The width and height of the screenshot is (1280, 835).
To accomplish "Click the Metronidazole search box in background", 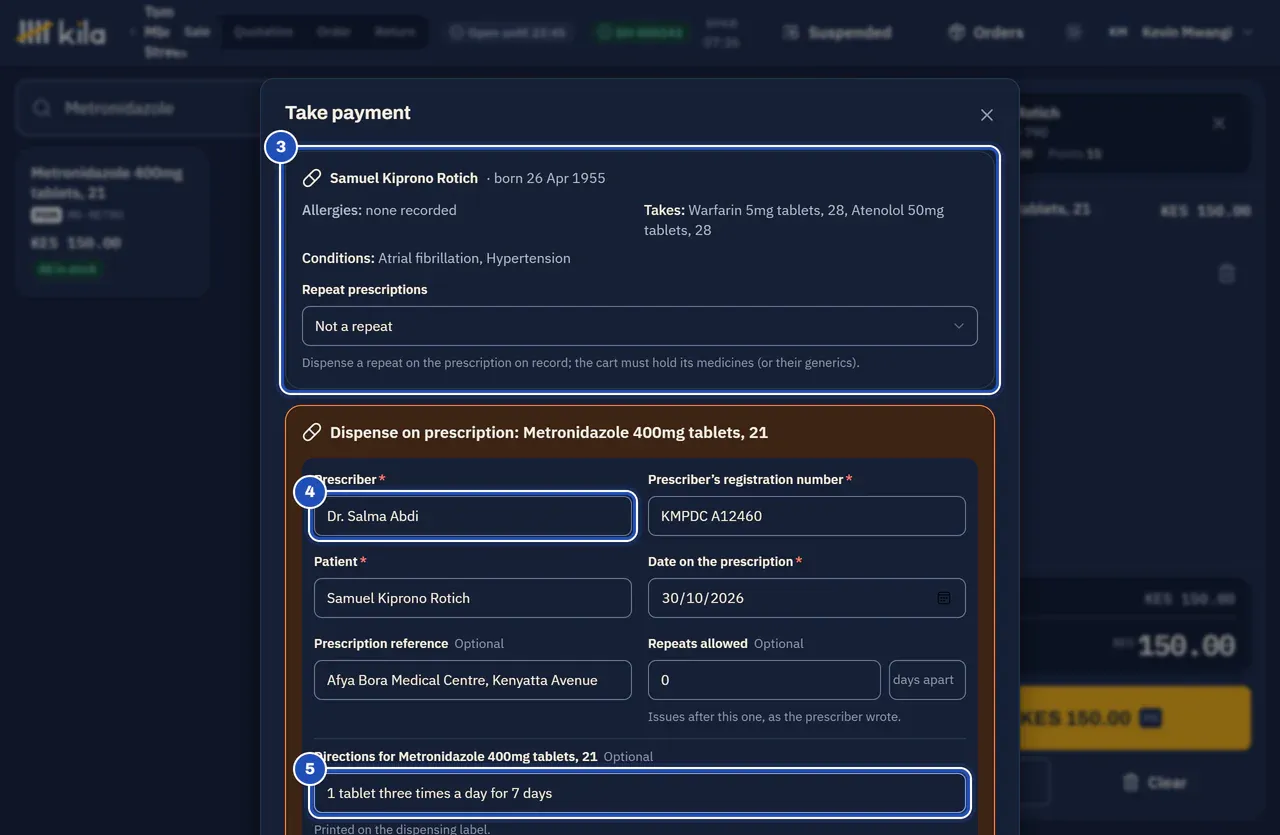I will tap(140, 108).
